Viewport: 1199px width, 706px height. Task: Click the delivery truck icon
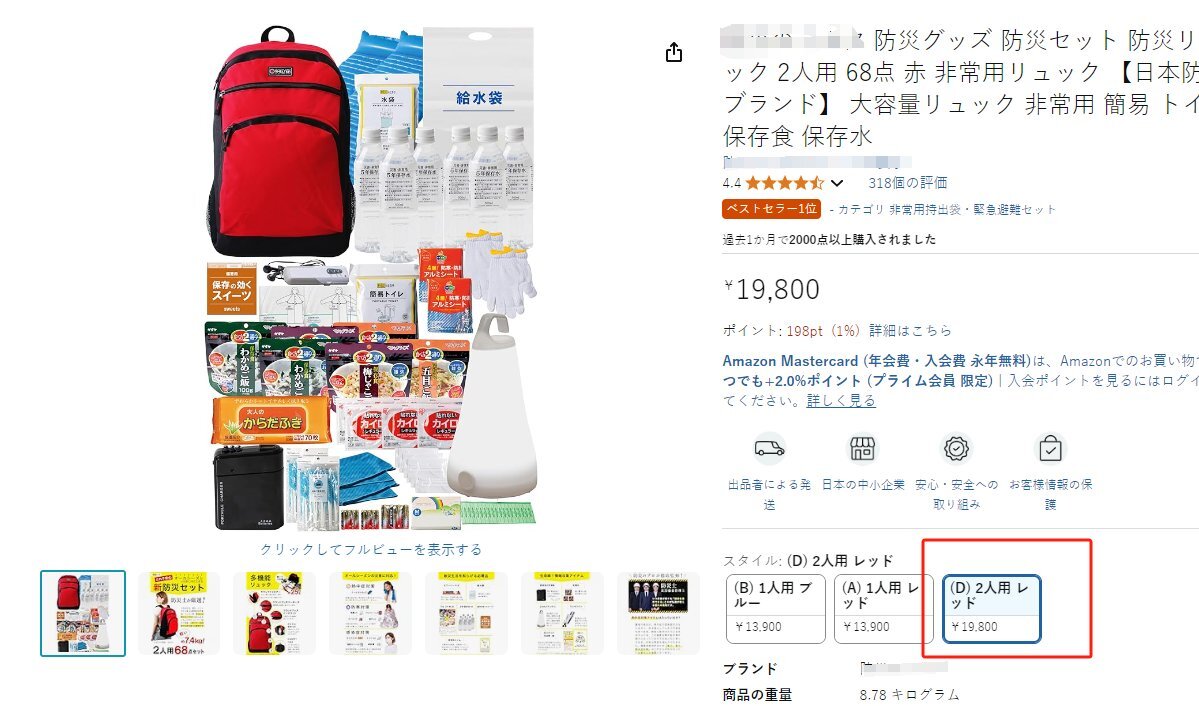[x=769, y=449]
